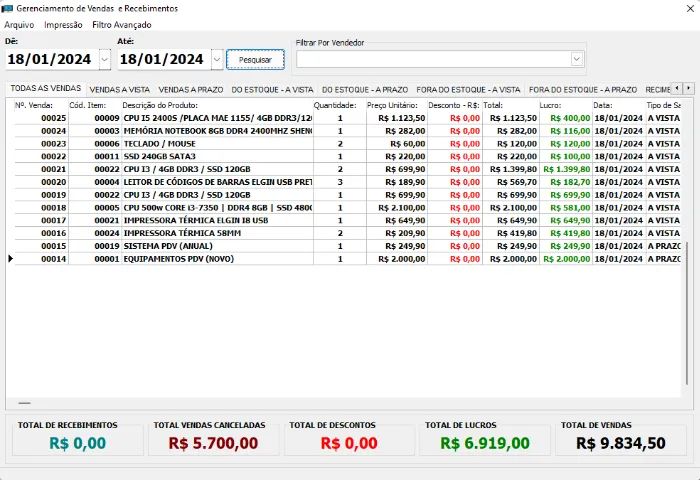Select sale number 00021 cell
Image resolution: width=700 pixels, height=480 pixels.
[x=42, y=170]
